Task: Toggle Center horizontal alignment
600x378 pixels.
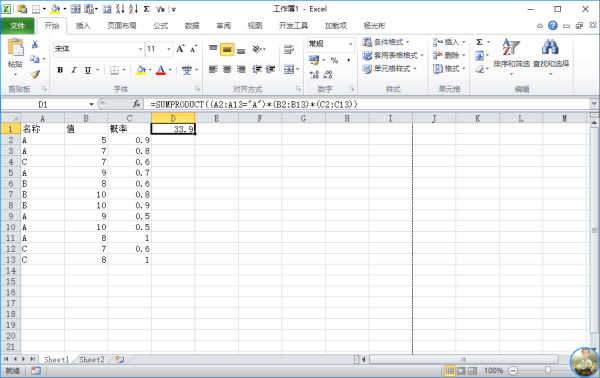Action: tap(227, 69)
